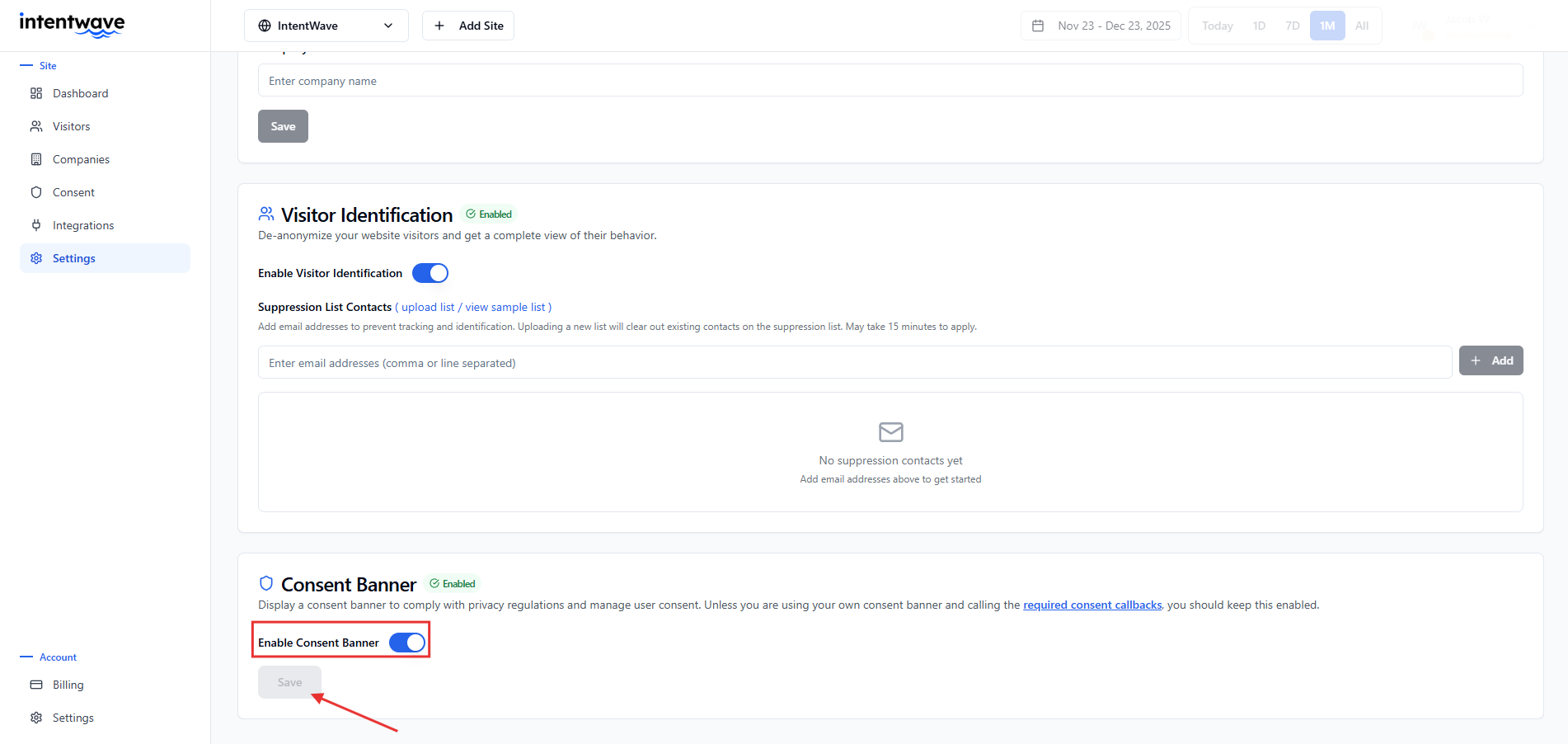Focus the suppression email addresses field
Viewport: 1568px width, 744px height.
click(x=854, y=362)
